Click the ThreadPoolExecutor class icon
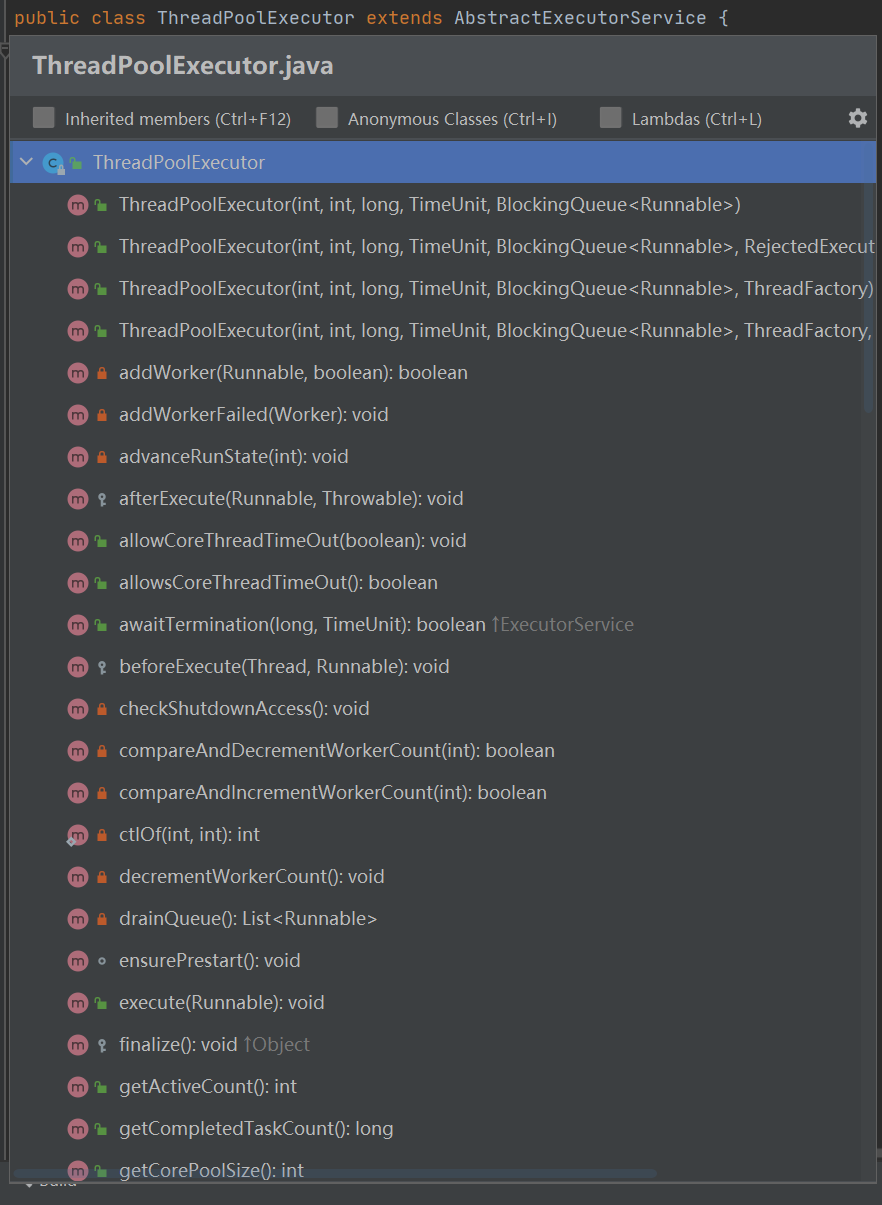Screen dimensions: 882x1205 tap(53, 162)
